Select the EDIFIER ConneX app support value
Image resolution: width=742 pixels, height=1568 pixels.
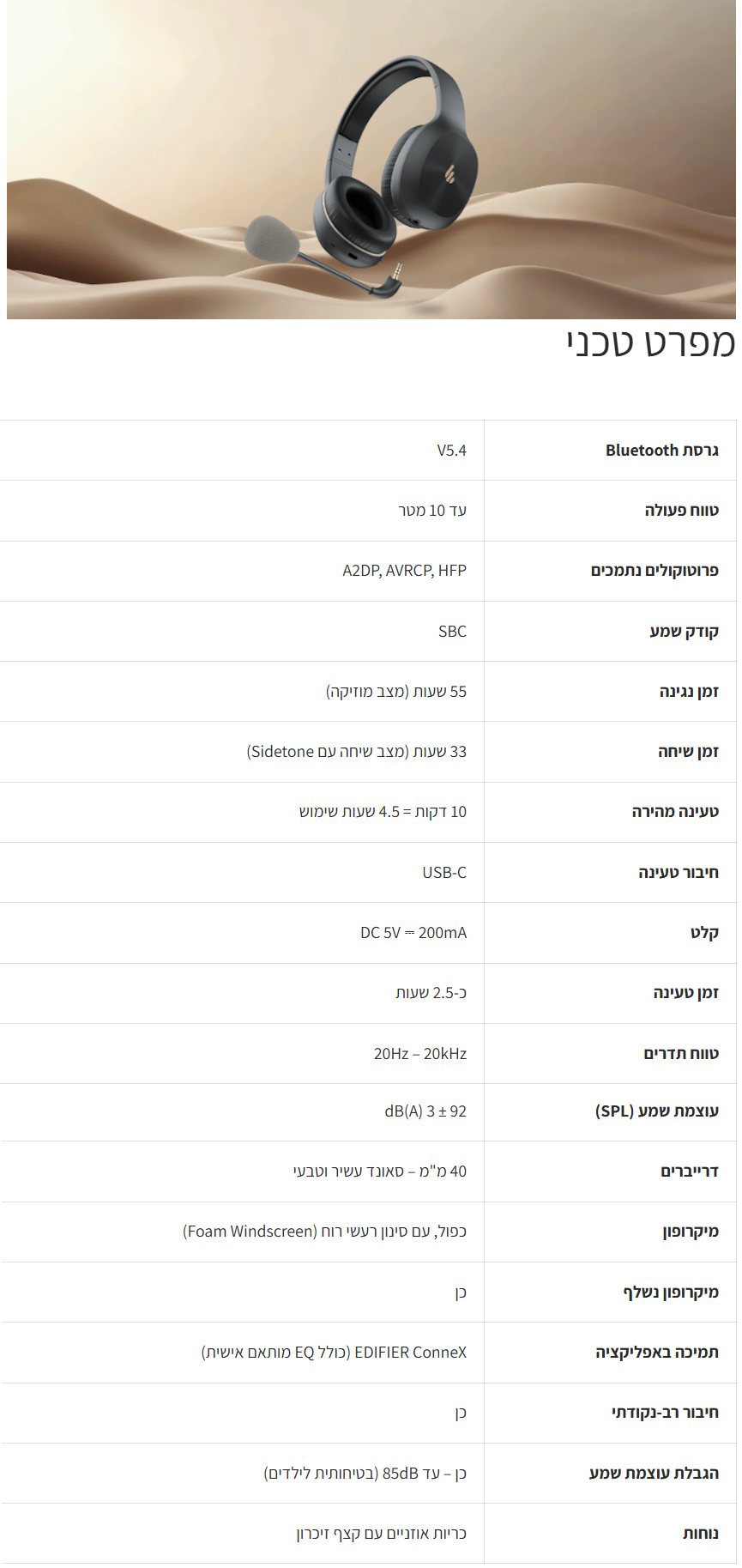[x=334, y=1353]
